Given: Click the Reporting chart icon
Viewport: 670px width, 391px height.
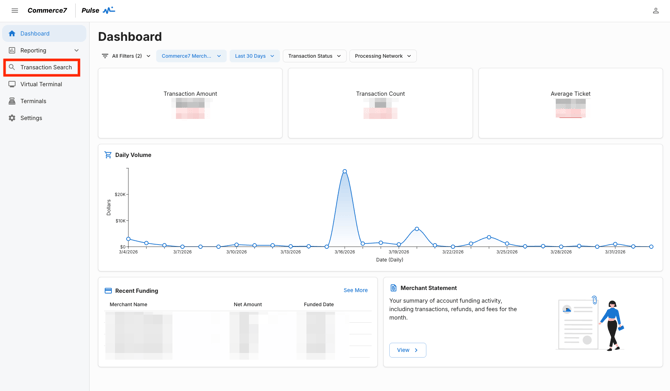Looking at the screenshot, I should coord(12,50).
